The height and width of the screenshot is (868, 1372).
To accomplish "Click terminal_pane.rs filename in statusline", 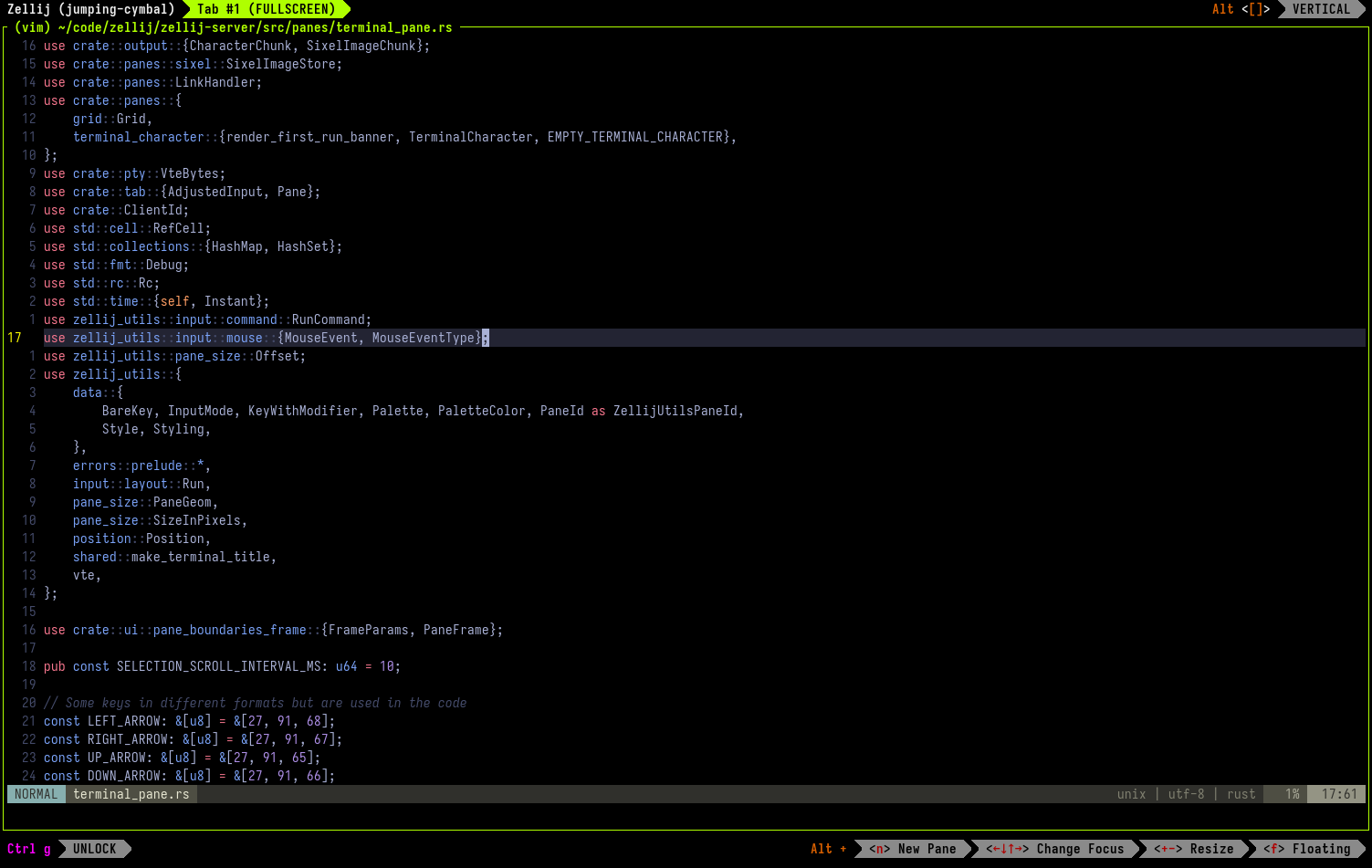I will [x=131, y=794].
